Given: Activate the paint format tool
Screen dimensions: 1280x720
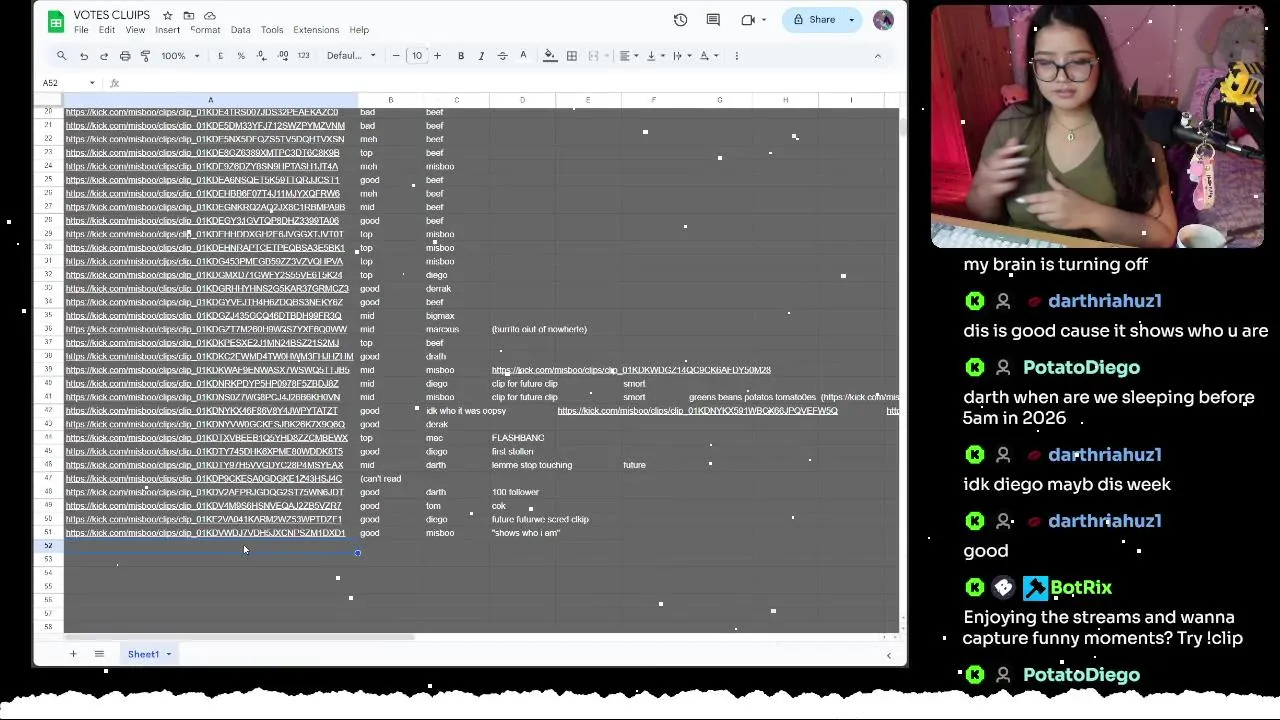Looking at the screenshot, I should 146,56.
